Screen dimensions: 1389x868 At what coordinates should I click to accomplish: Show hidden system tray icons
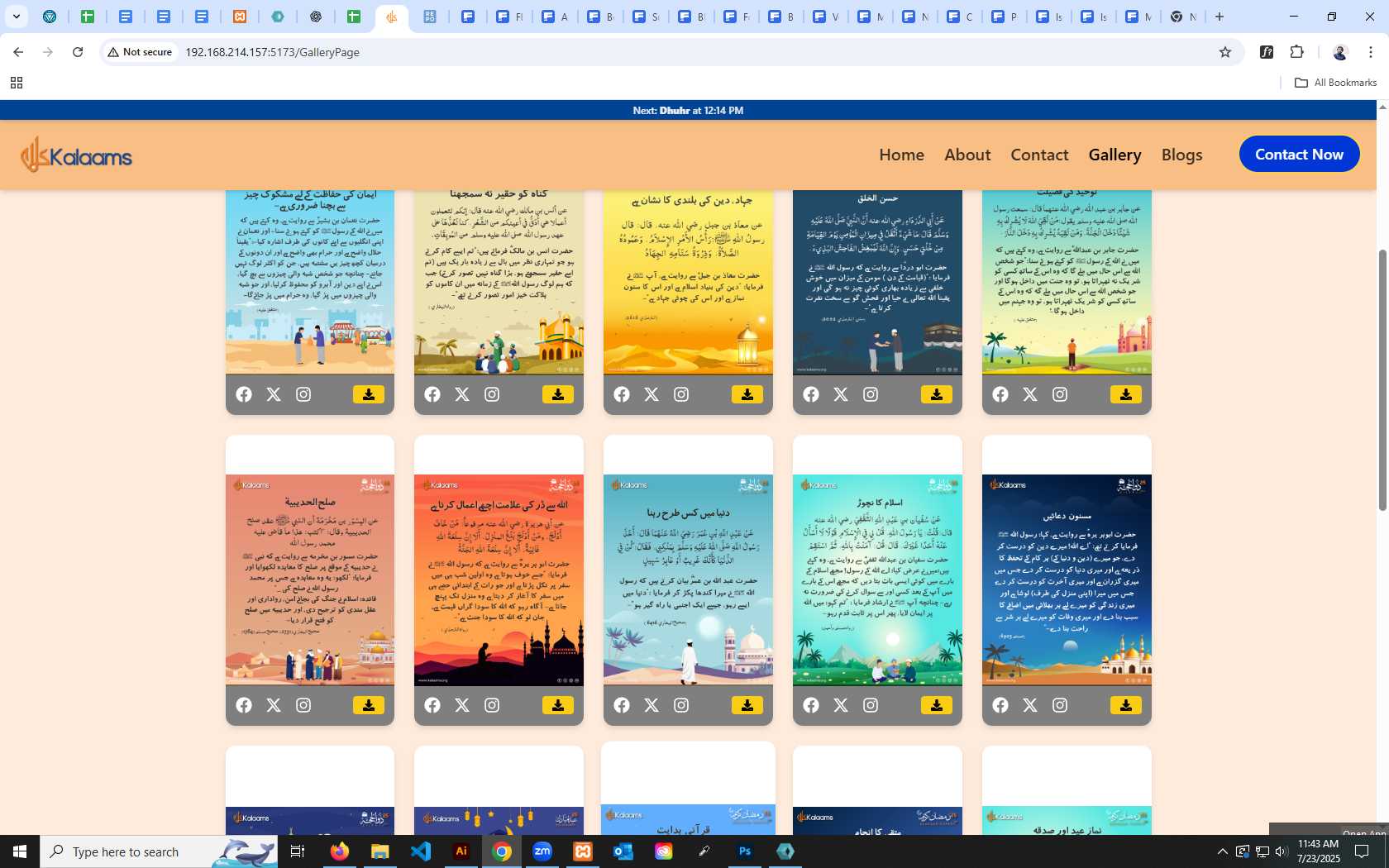coord(1222,851)
